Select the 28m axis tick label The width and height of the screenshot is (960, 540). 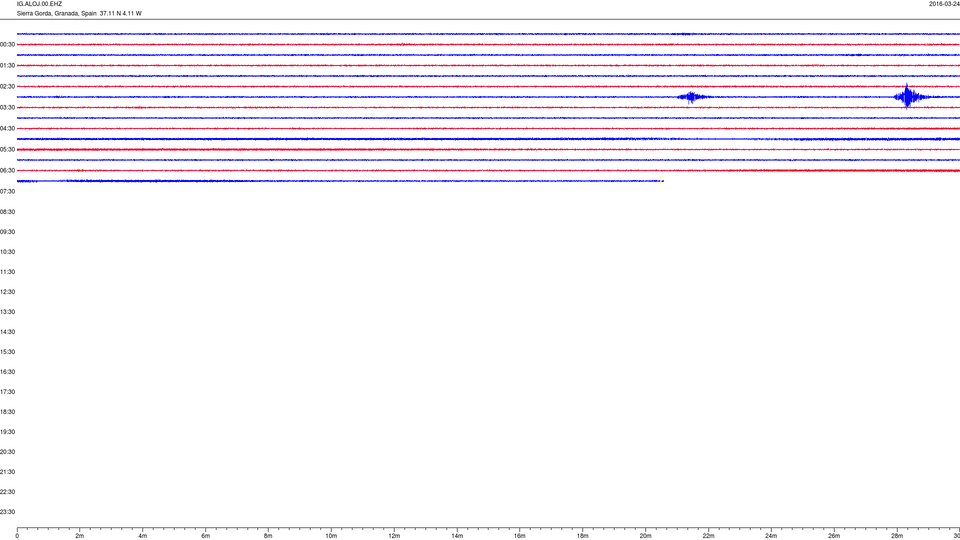tap(897, 536)
